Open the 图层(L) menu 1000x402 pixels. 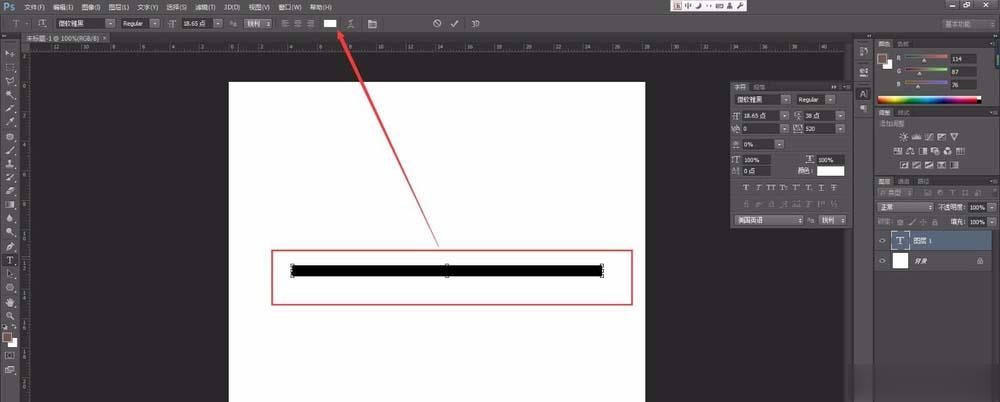point(119,7)
